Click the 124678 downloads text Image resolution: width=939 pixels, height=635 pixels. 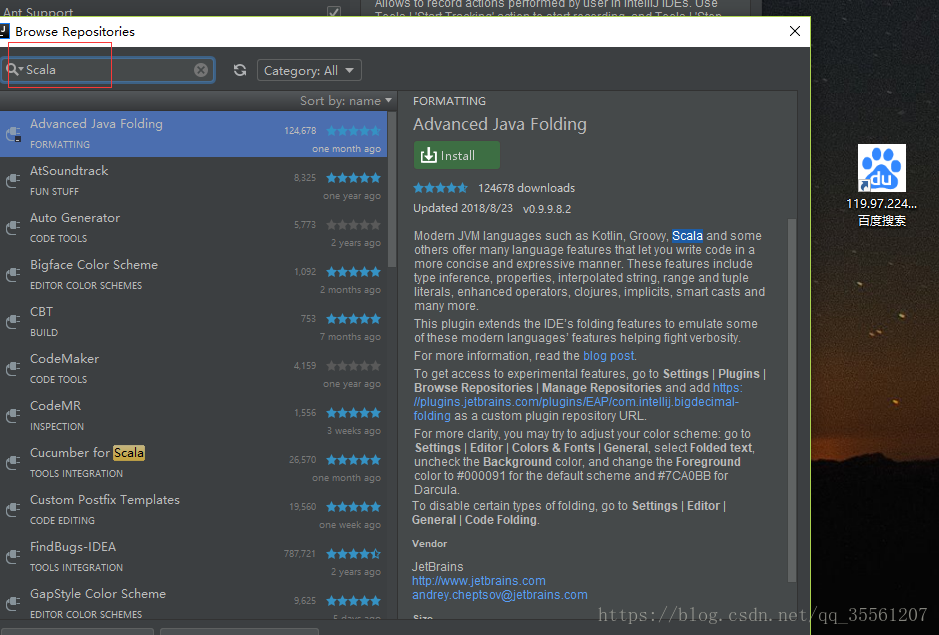coord(526,188)
